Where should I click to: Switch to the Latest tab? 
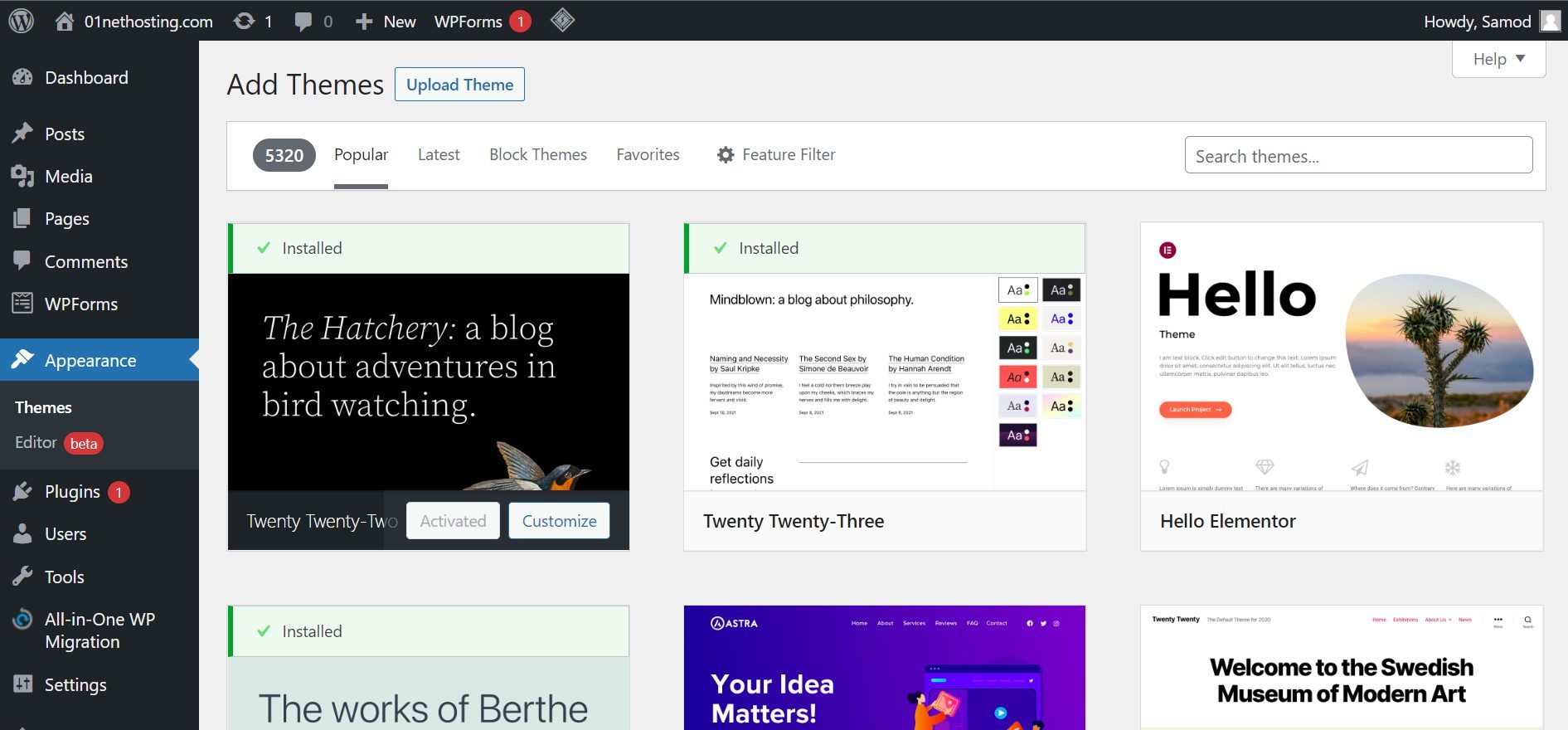click(x=439, y=154)
